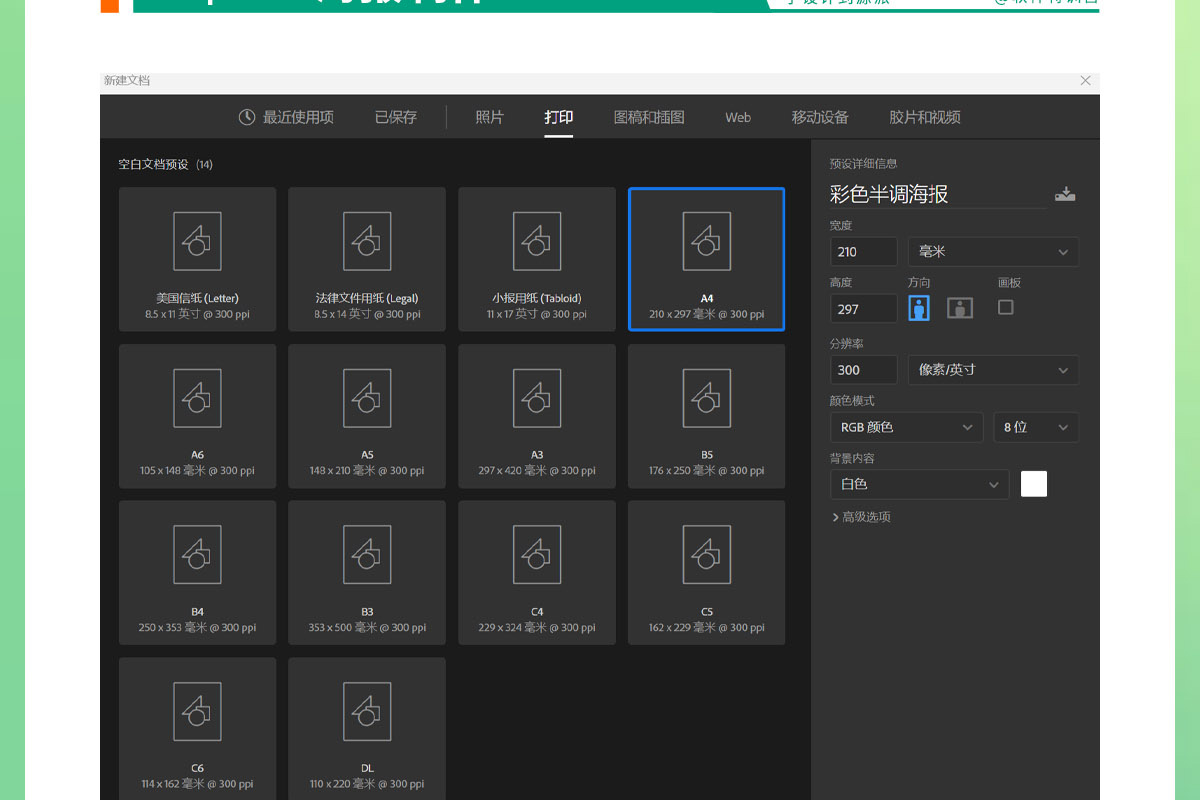
Task: Open the 移动设备 mobile tab
Action: click(x=820, y=117)
